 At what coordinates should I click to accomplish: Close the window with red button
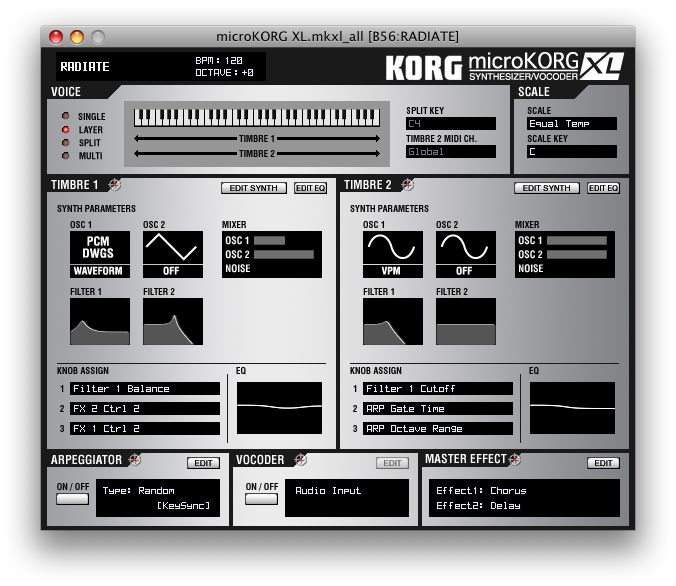tap(56, 37)
